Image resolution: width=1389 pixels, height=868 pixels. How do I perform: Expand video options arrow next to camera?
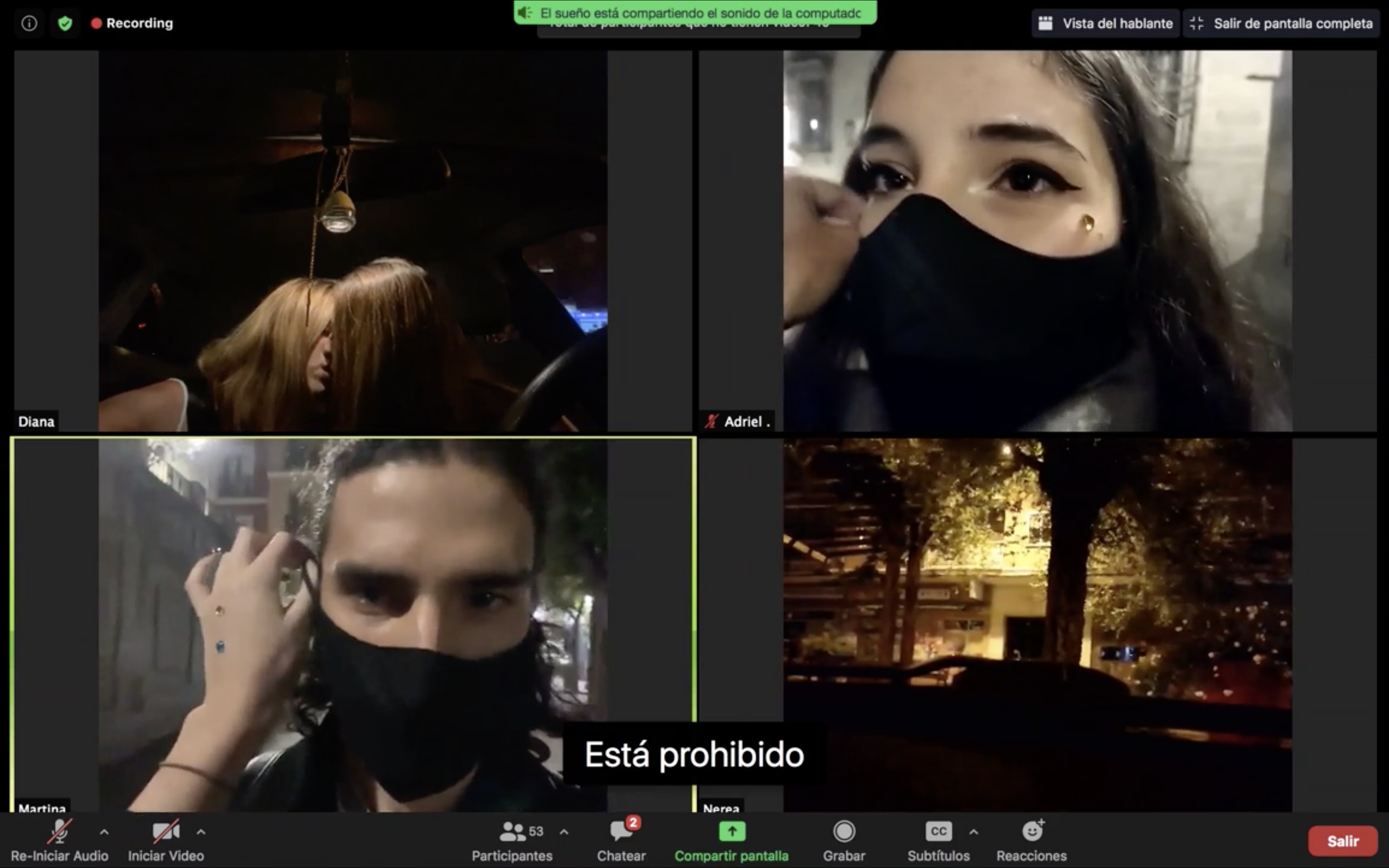click(x=201, y=831)
